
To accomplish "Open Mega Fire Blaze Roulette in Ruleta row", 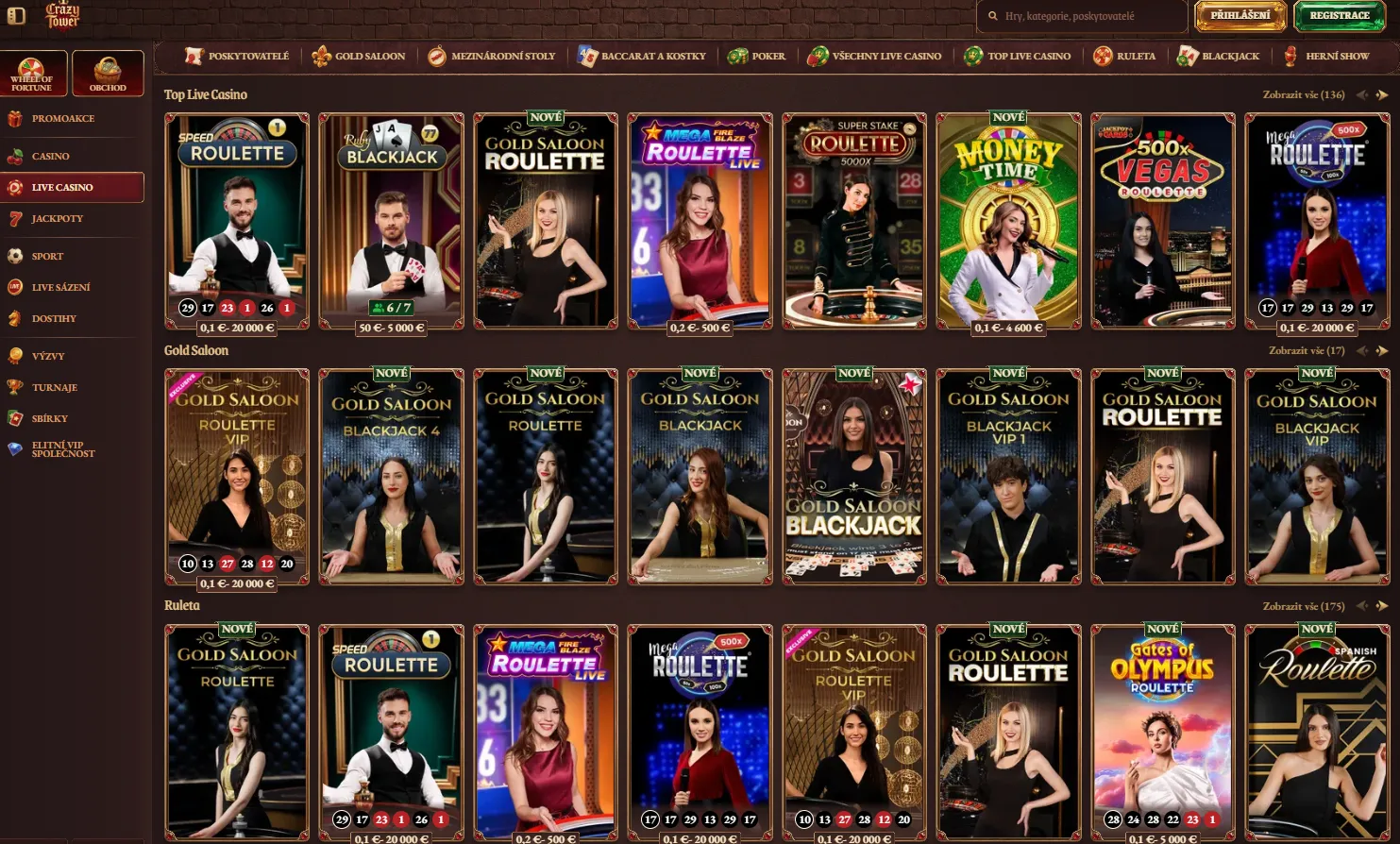I will [x=546, y=734].
